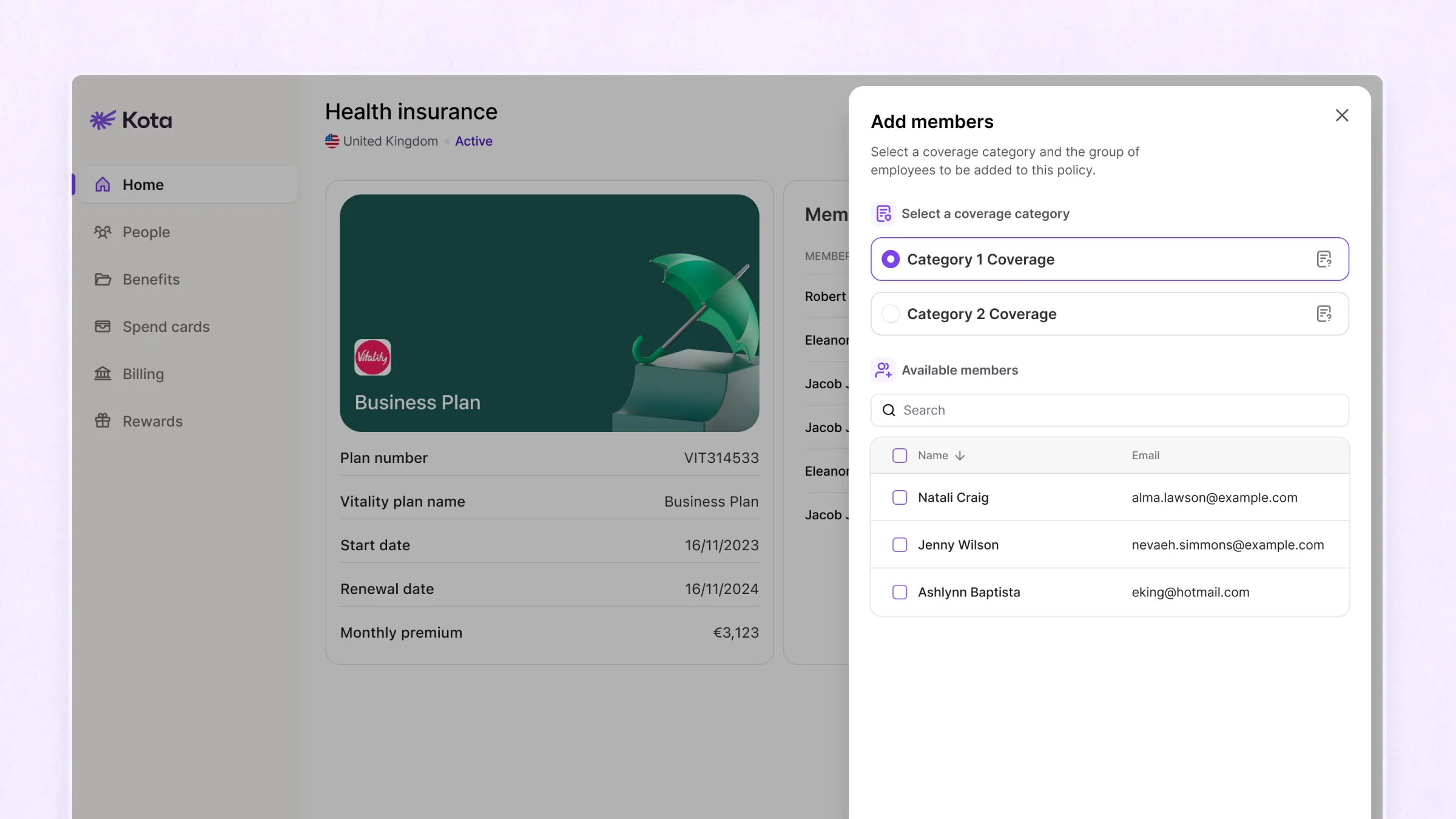The height and width of the screenshot is (819, 1456).
Task: Click the Kota logo icon
Action: (x=103, y=120)
